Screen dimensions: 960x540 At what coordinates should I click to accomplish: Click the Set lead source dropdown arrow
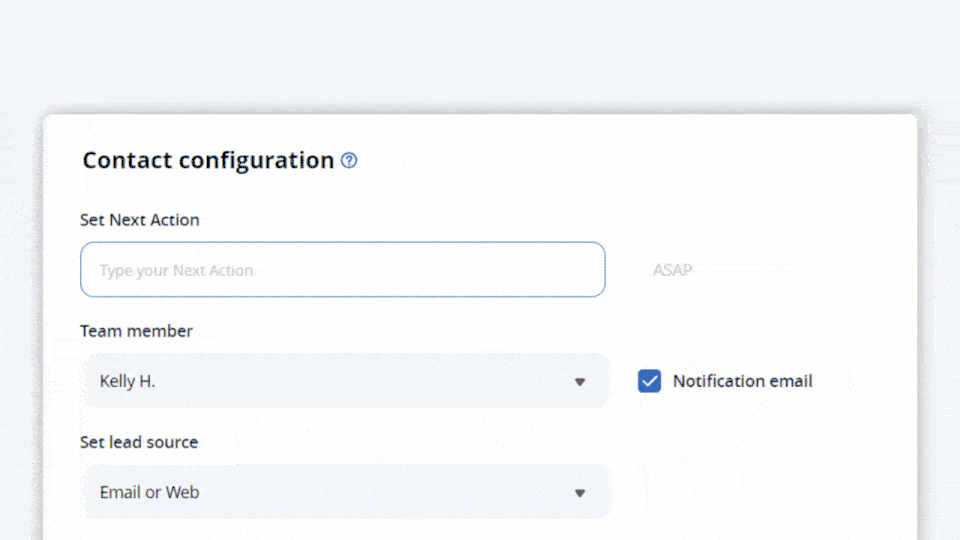pyautogui.click(x=580, y=493)
